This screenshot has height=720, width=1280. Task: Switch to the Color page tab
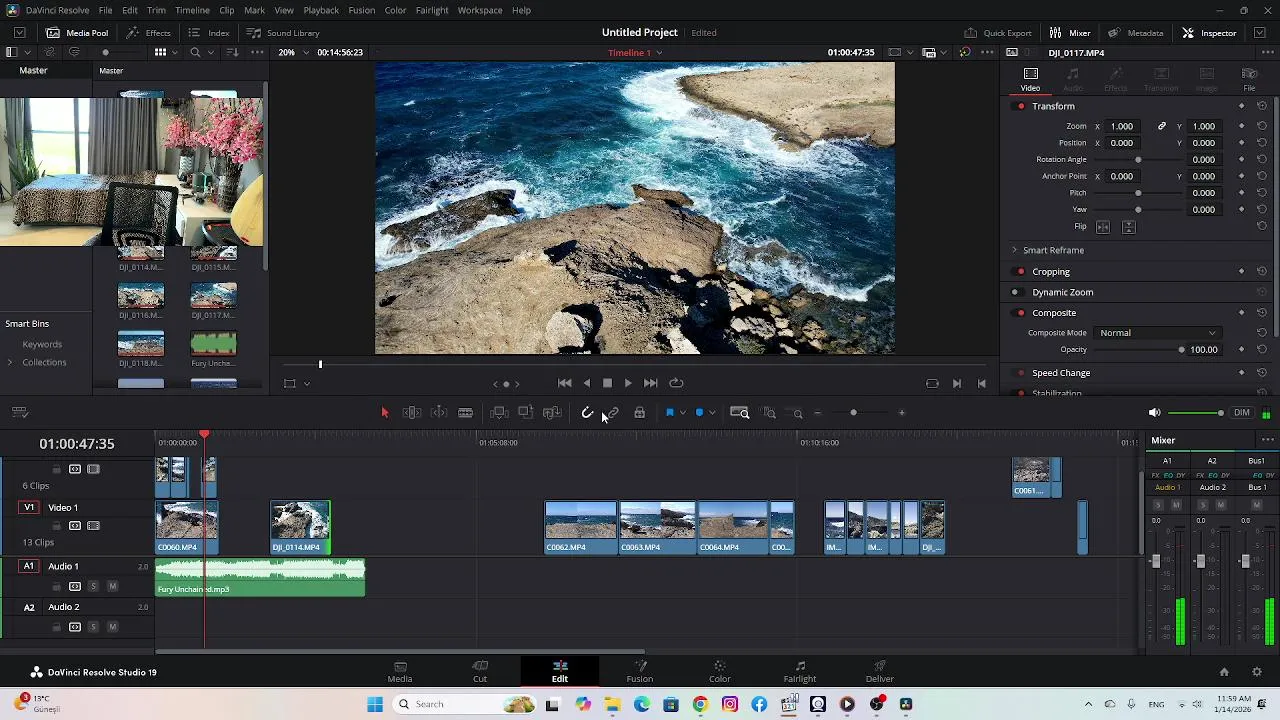coord(719,671)
